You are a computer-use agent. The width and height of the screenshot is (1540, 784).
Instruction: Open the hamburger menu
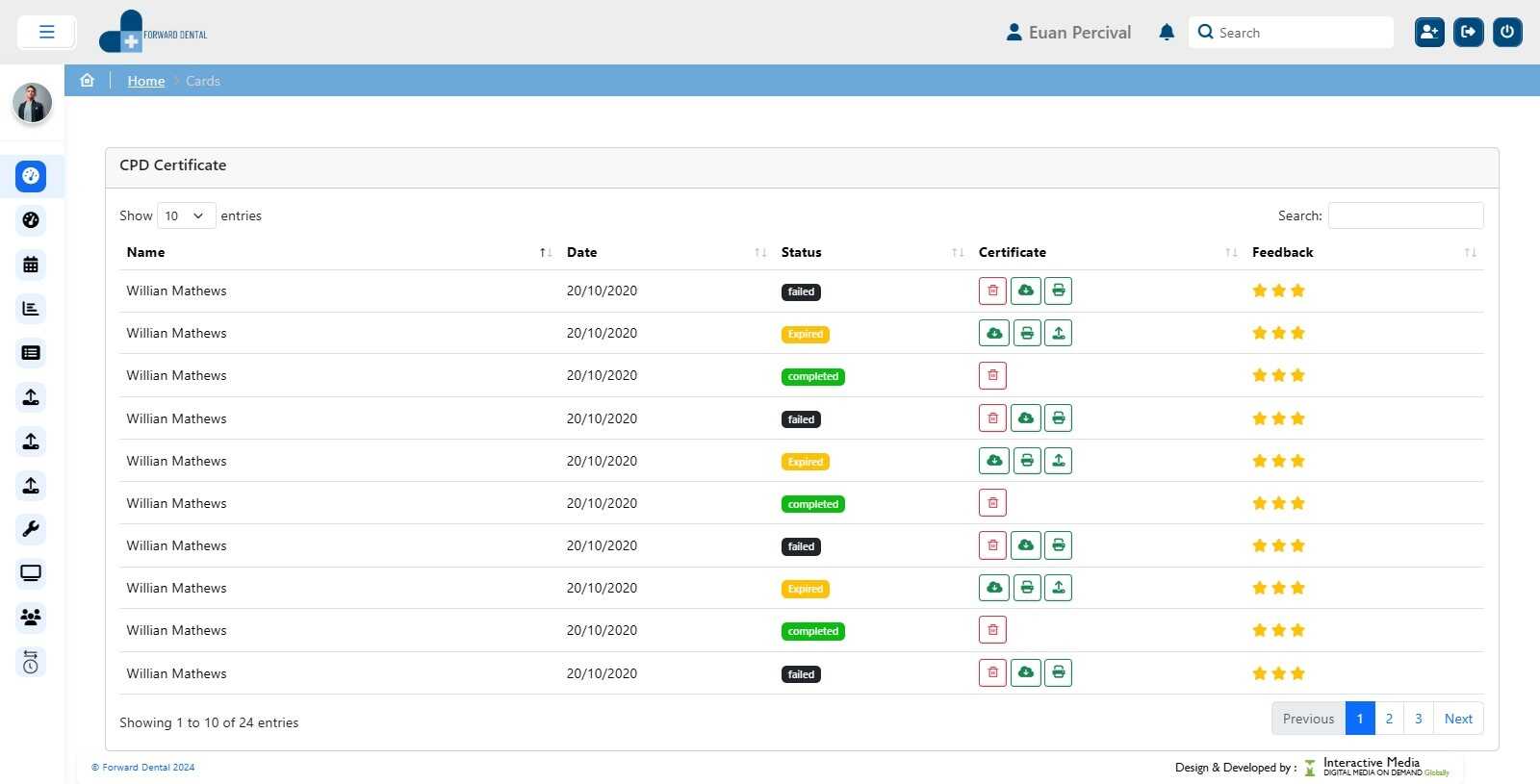46,33
